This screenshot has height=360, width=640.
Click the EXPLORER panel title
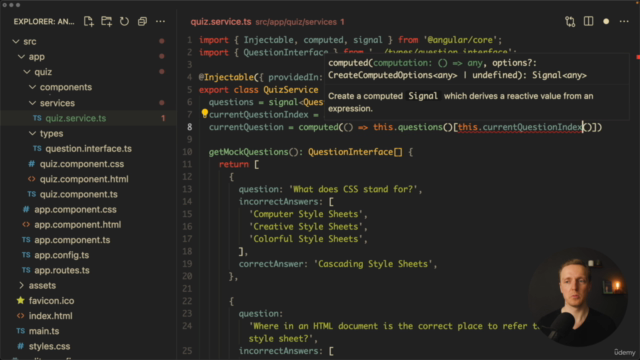tap(44, 21)
